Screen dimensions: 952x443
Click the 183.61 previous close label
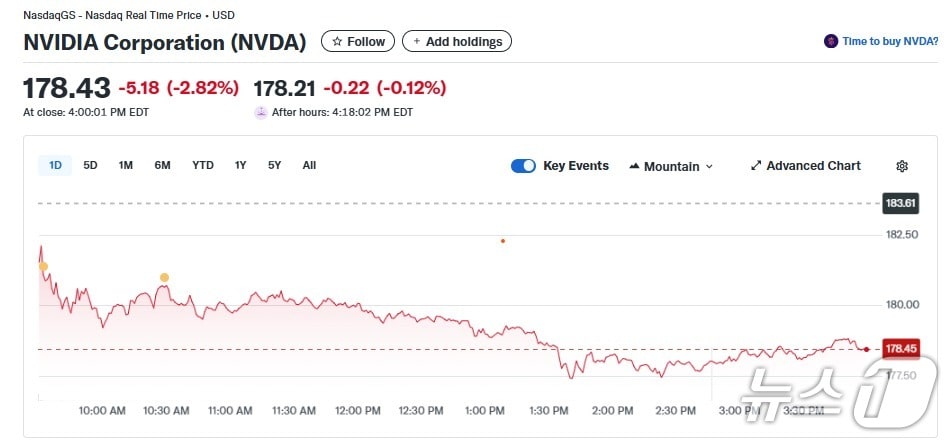coord(900,204)
